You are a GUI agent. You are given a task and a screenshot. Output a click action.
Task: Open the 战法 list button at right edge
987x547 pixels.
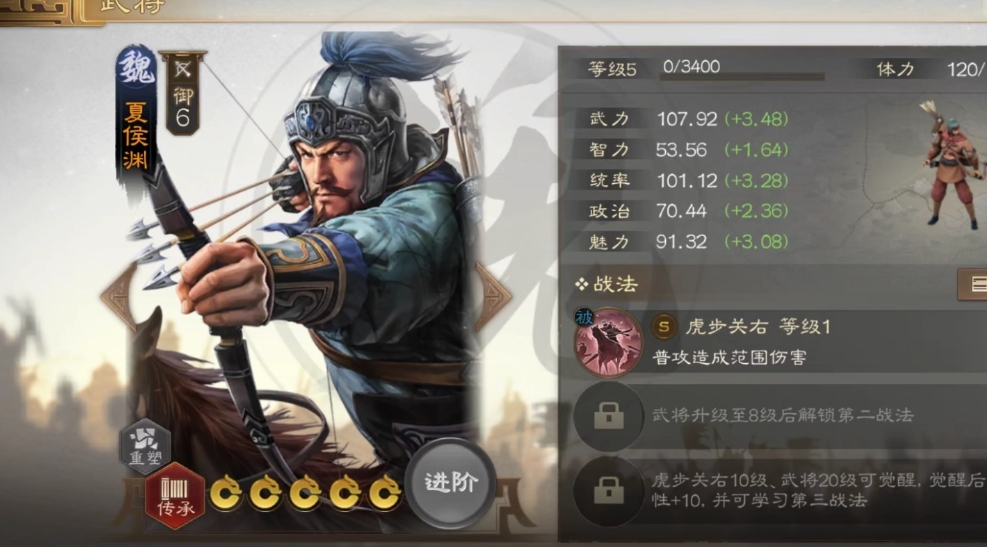point(972,284)
